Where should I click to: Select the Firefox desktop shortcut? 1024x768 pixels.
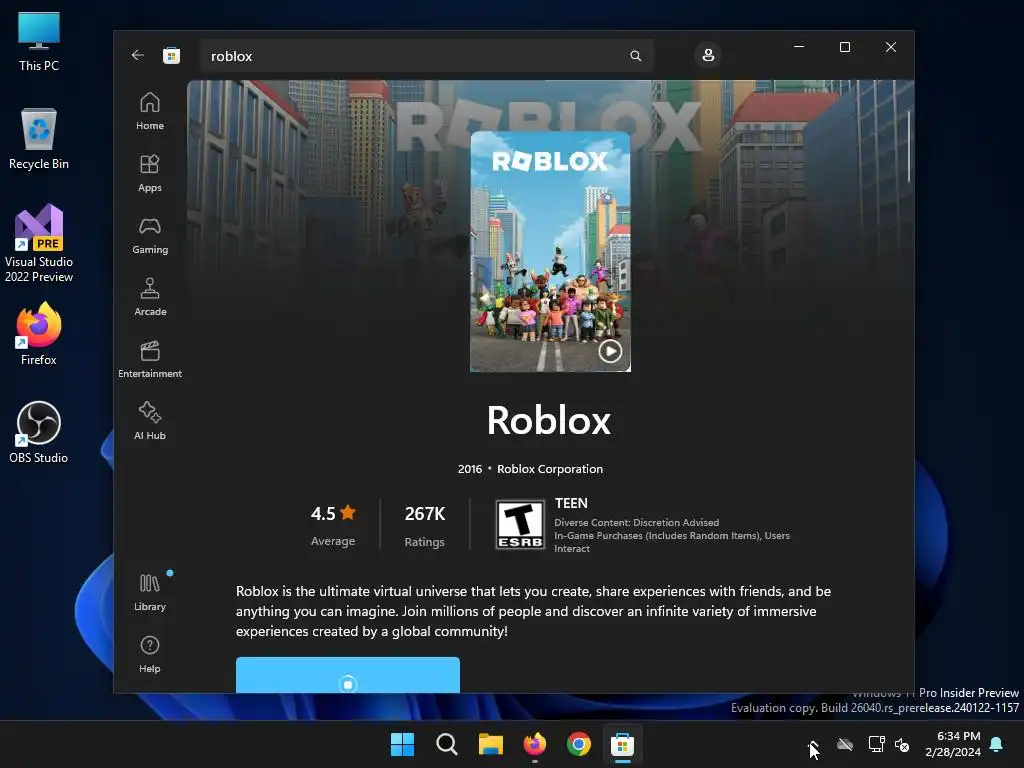39,334
